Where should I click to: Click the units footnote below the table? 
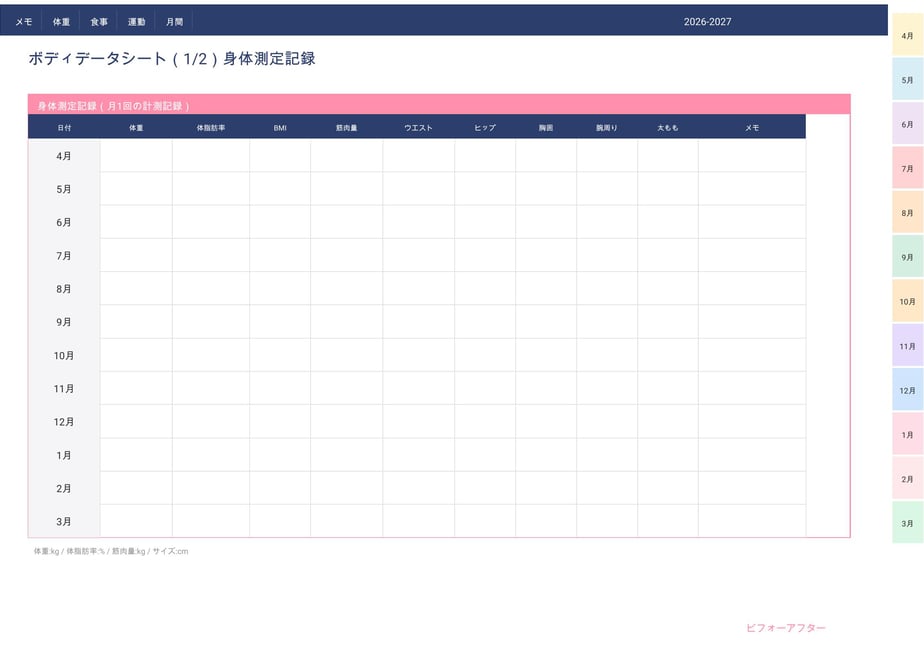[x=111, y=551]
